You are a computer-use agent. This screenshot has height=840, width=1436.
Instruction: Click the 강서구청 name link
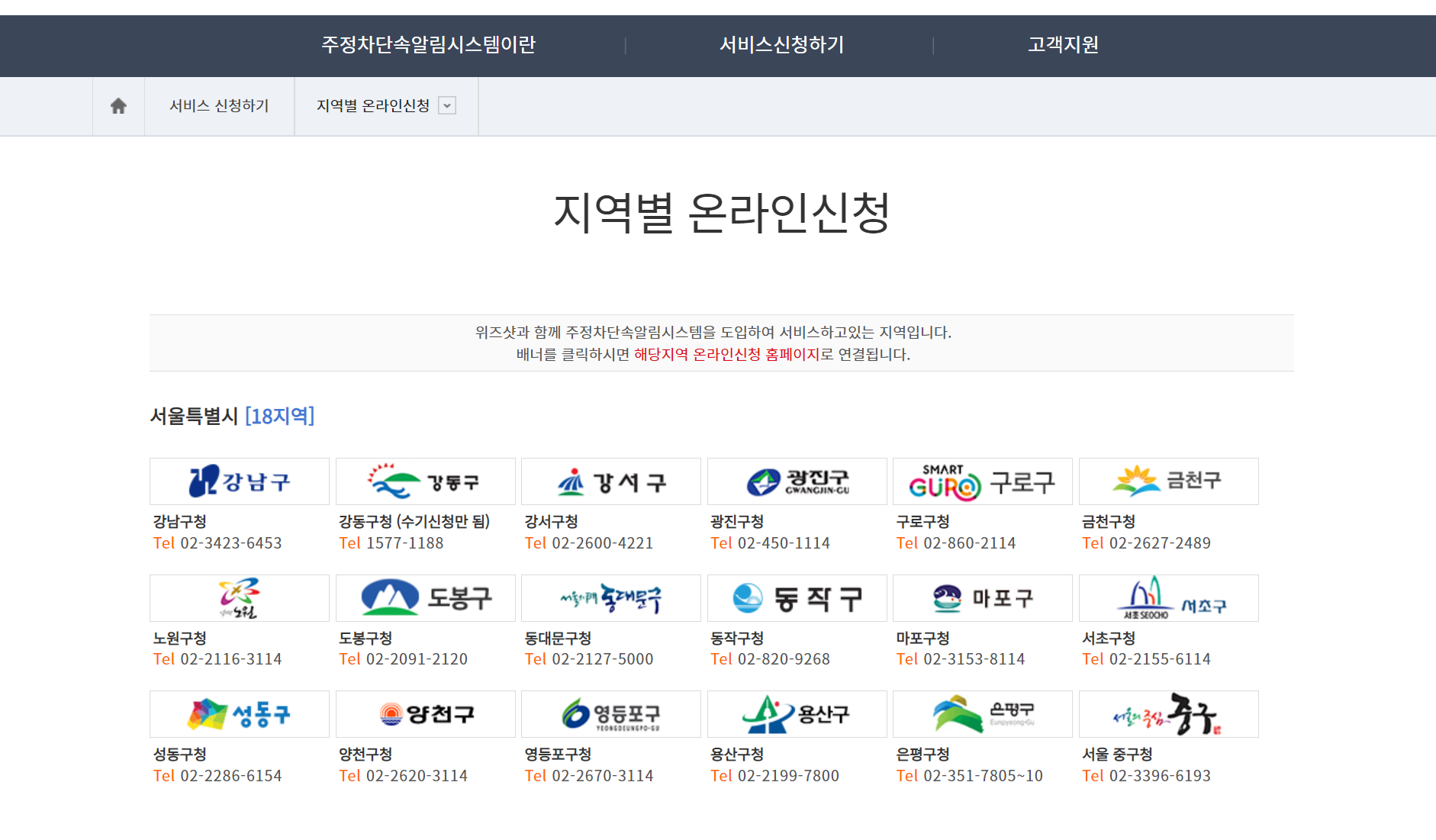click(551, 522)
